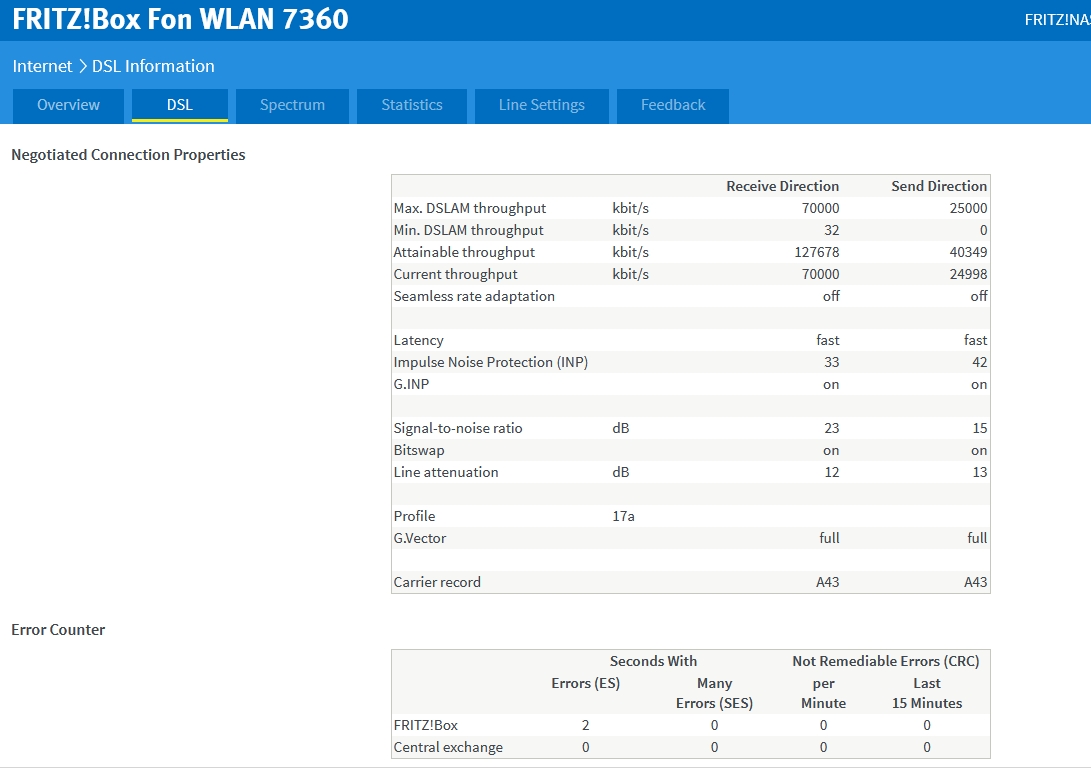Screen dimensions: 1091x783
Task: Click the Negotiated Connection Properties heading
Action: (128, 155)
